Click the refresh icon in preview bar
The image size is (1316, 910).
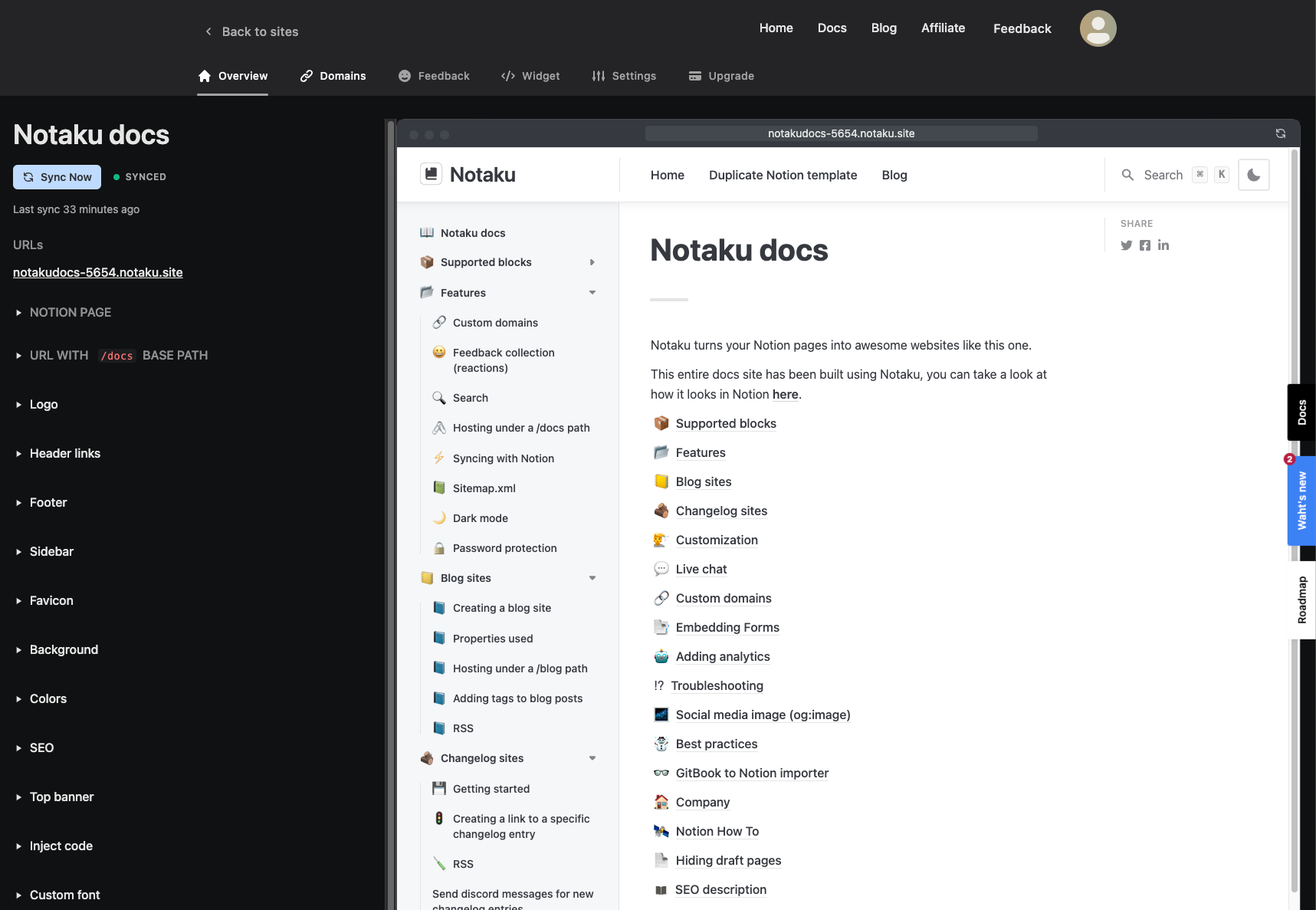point(1280,133)
